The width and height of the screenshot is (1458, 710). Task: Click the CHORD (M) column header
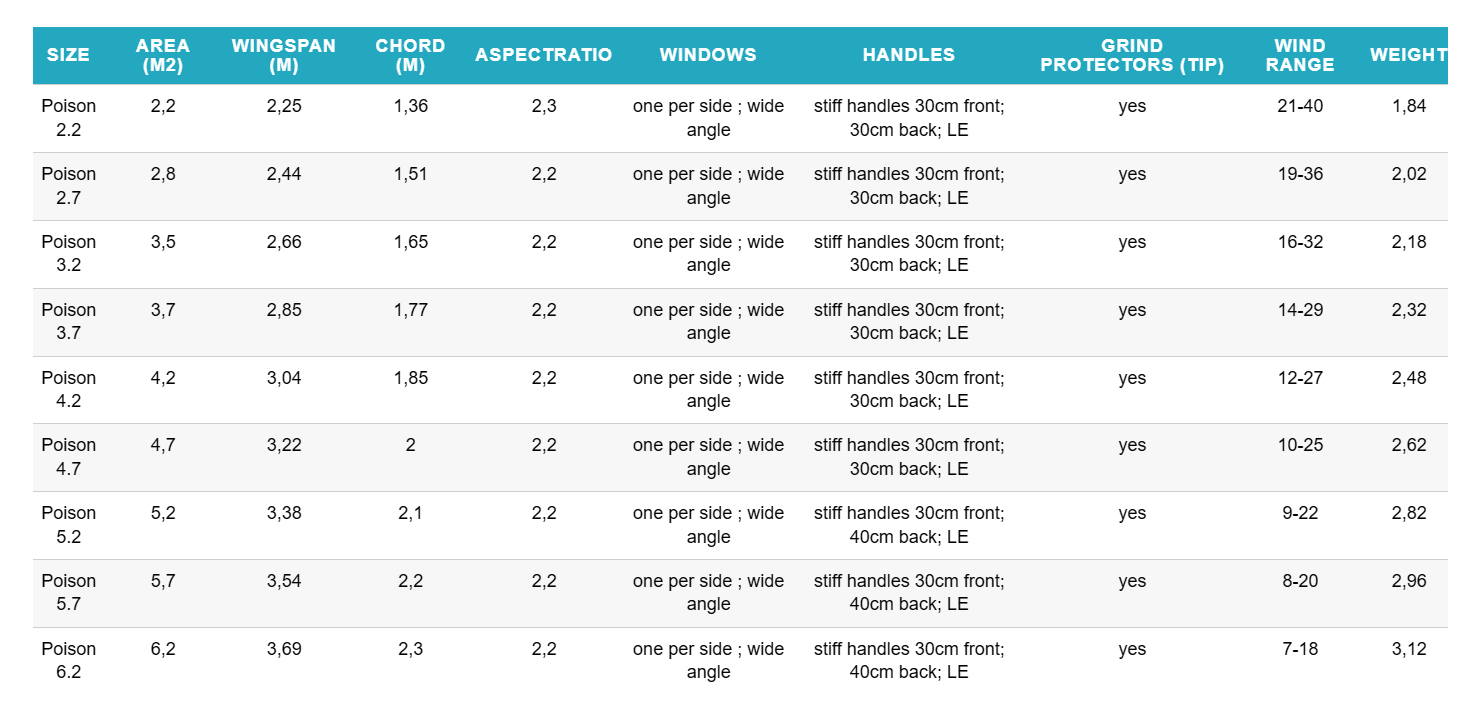[410, 55]
